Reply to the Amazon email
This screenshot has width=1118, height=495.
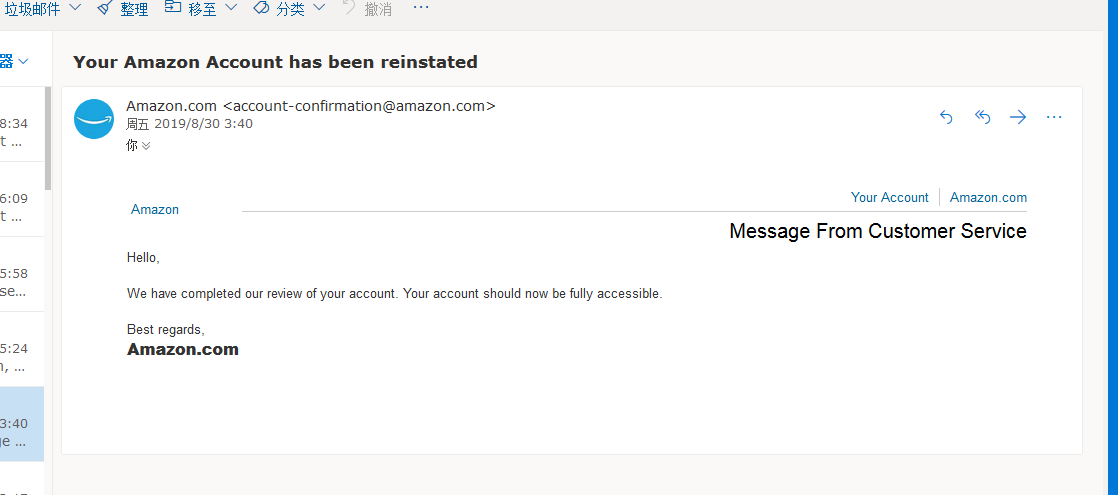pyautogui.click(x=946, y=117)
